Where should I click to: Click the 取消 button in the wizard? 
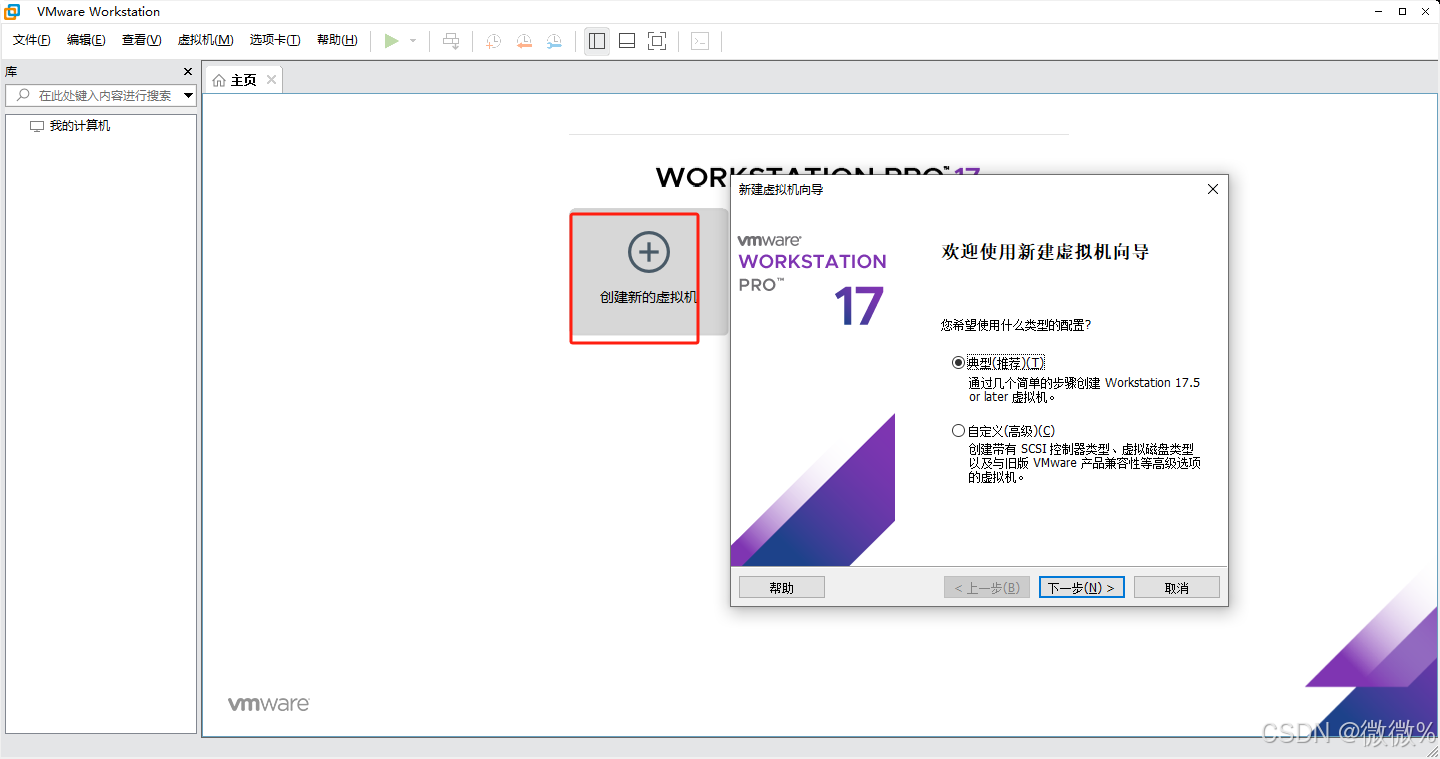(1177, 588)
